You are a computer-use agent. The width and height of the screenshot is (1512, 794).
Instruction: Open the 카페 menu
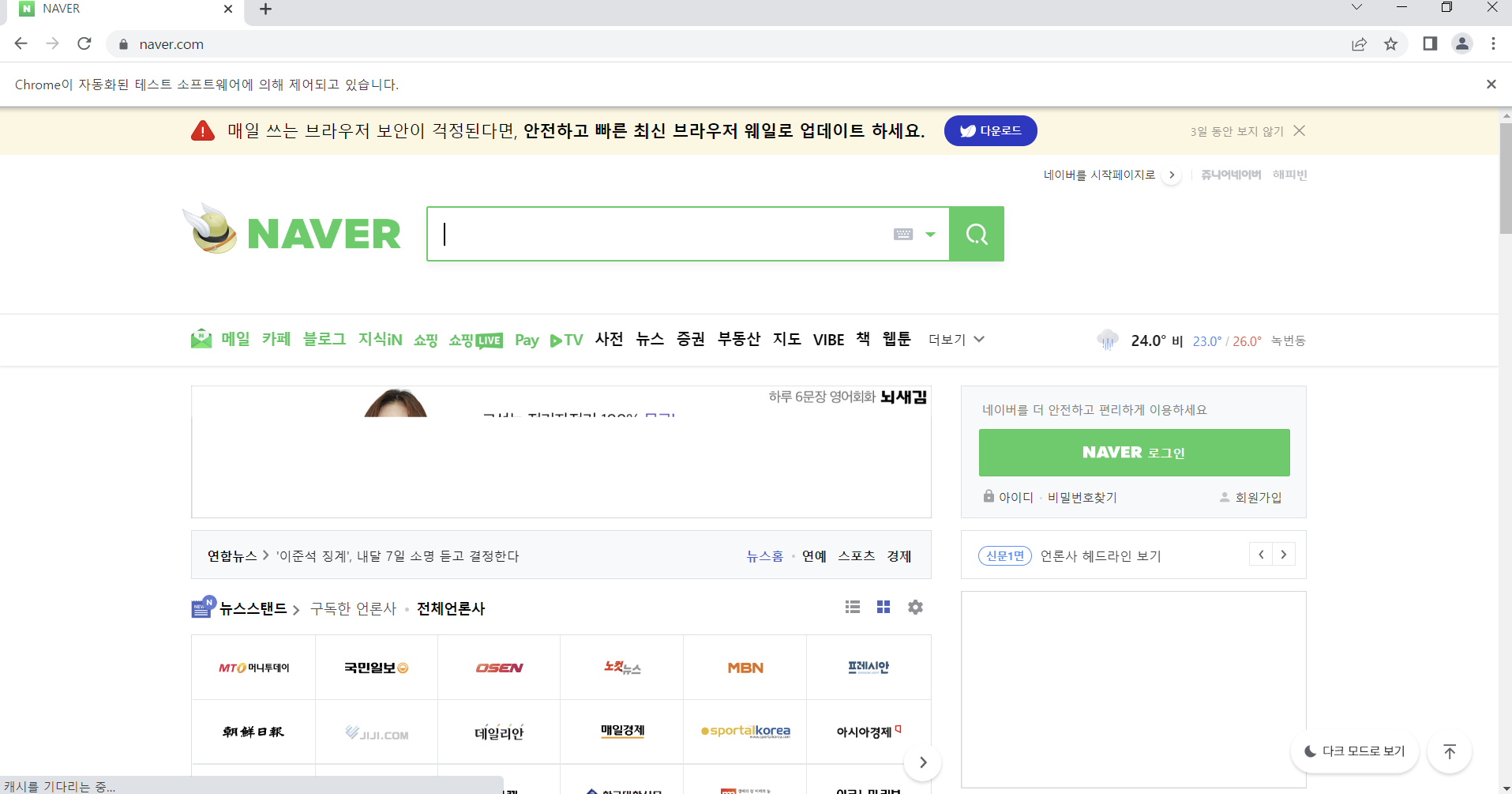[x=276, y=339]
